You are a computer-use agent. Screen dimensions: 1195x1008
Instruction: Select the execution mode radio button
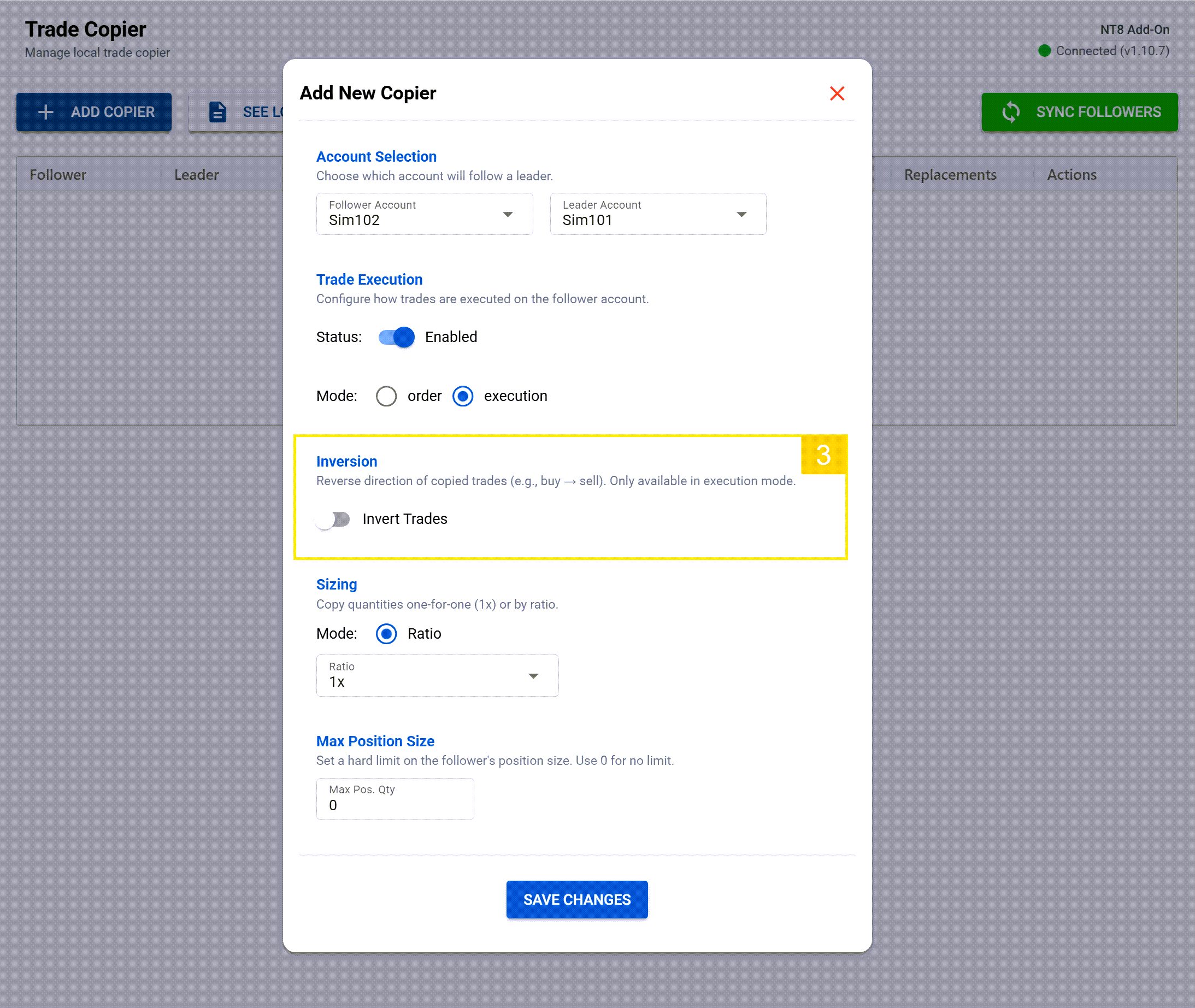(x=462, y=396)
